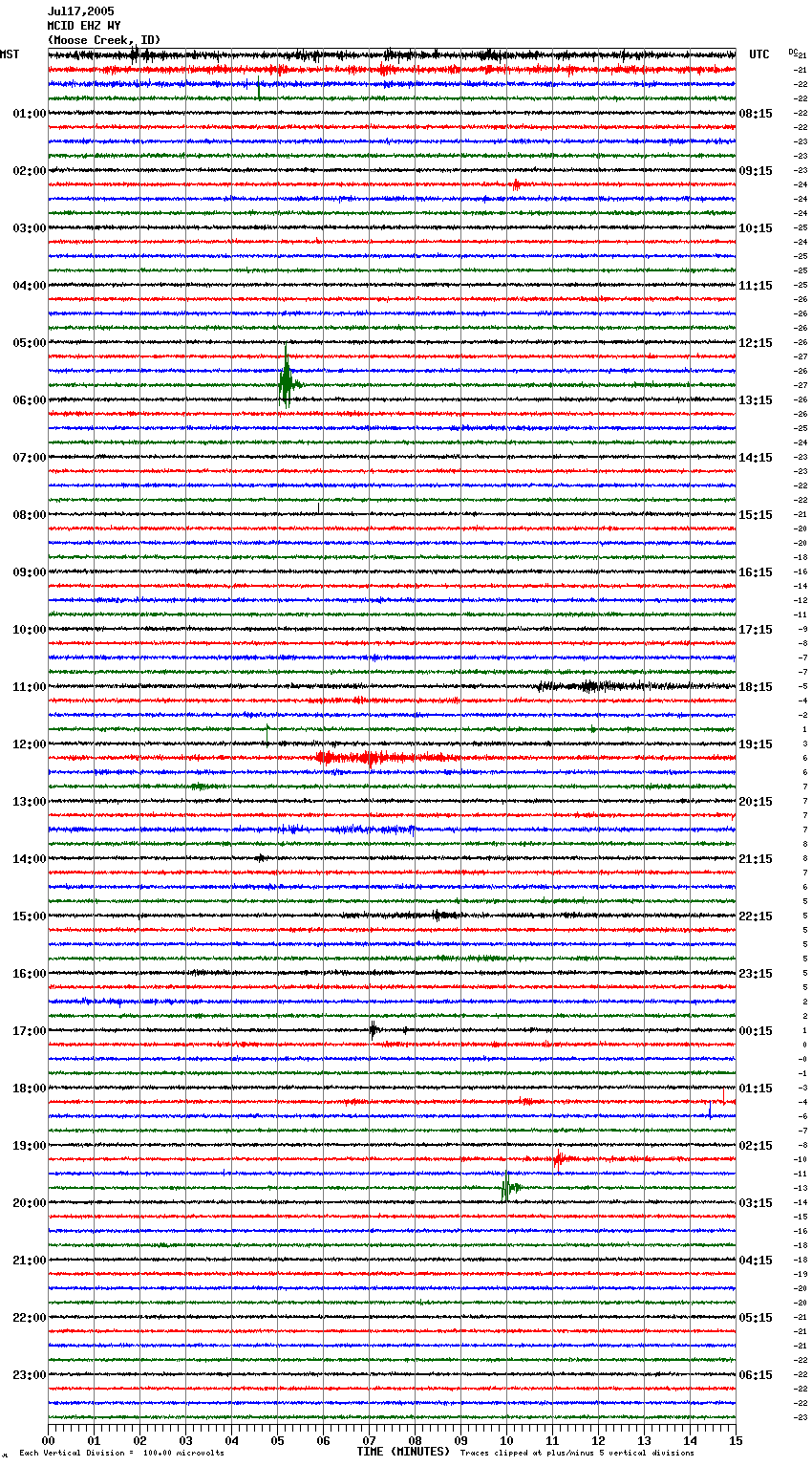Click the "07:00" MST hour label
The width and height of the screenshot is (812, 1466).
30,458
